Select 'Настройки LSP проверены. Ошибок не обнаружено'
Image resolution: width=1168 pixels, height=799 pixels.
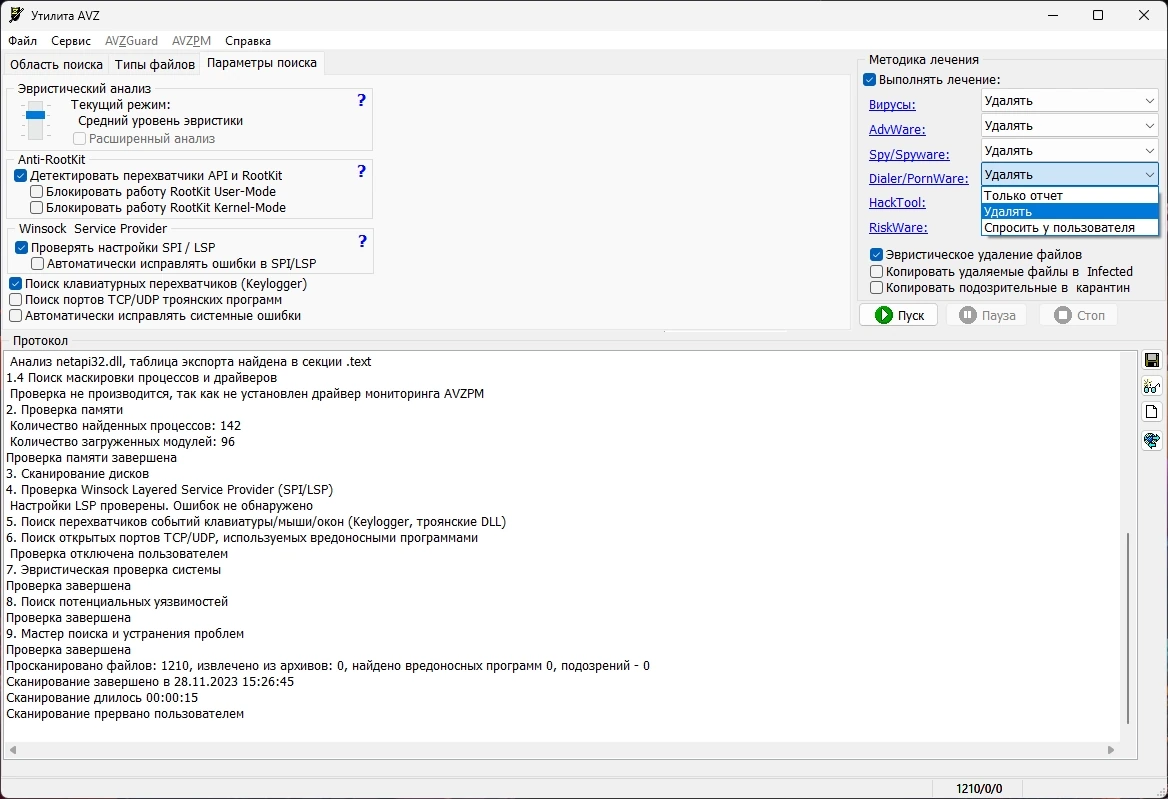[161, 506]
